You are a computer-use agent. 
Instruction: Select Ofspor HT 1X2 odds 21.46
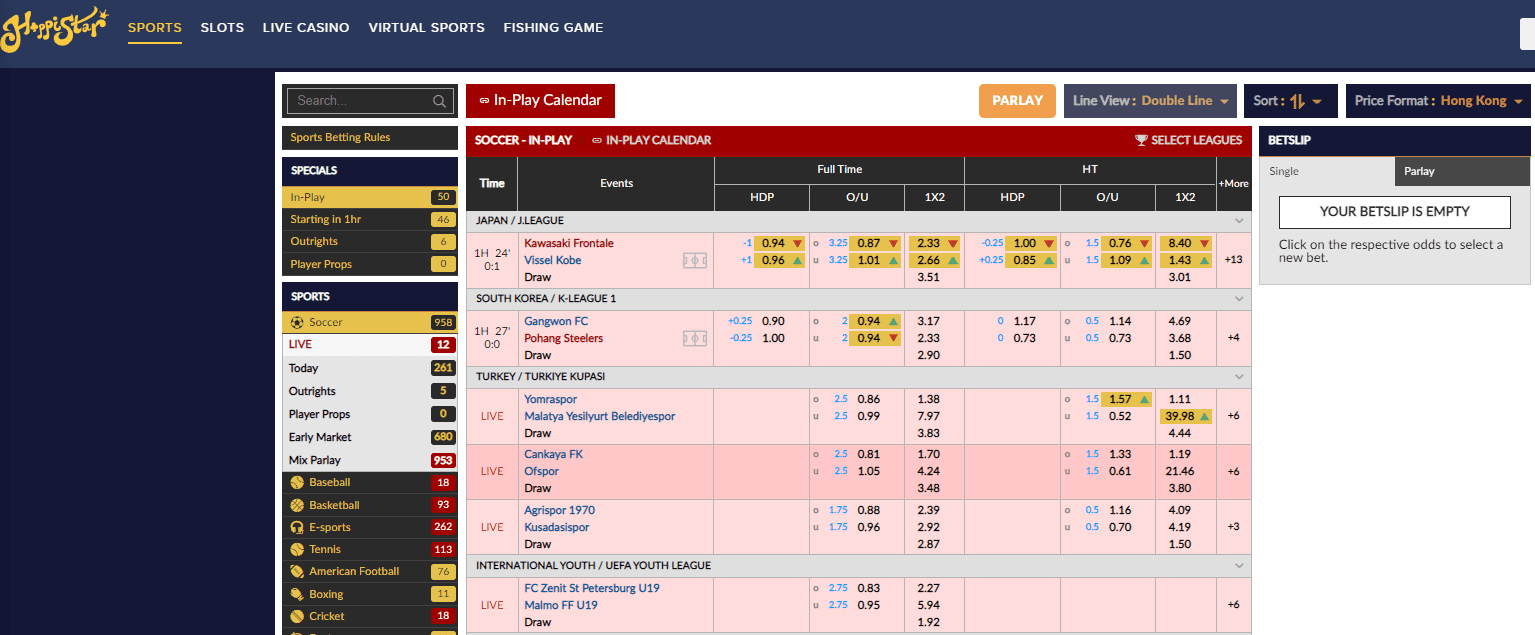pyautogui.click(x=1180, y=471)
